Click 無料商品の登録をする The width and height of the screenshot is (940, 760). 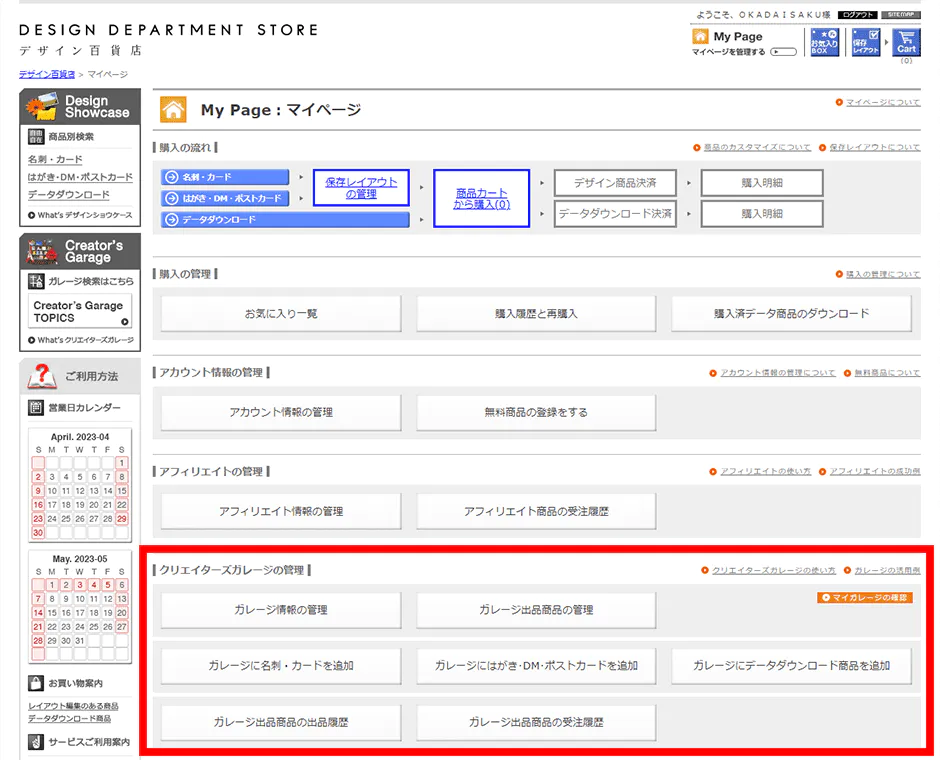pyautogui.click(x=536, y=412)
